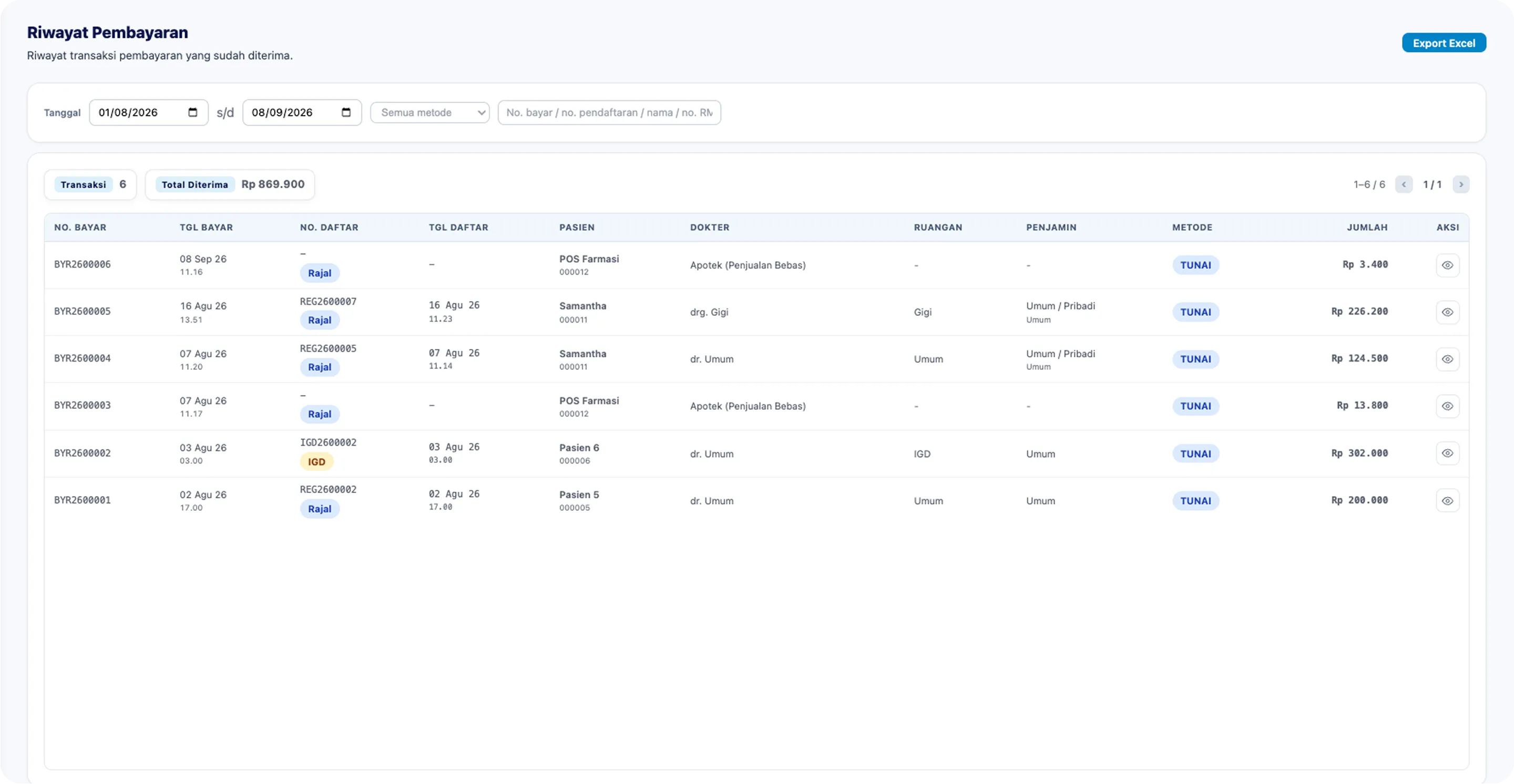Click the TGL BAYAR column header

tap(206, 228)
